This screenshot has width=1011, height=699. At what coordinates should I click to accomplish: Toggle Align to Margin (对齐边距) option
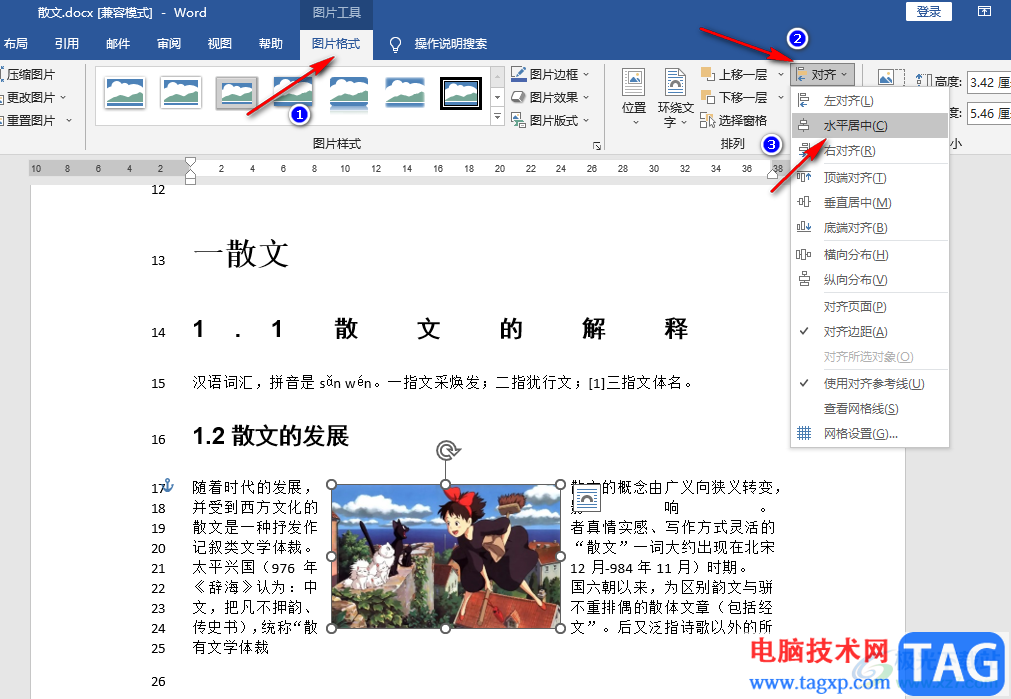pyautogui.click(x=855, y=332)
